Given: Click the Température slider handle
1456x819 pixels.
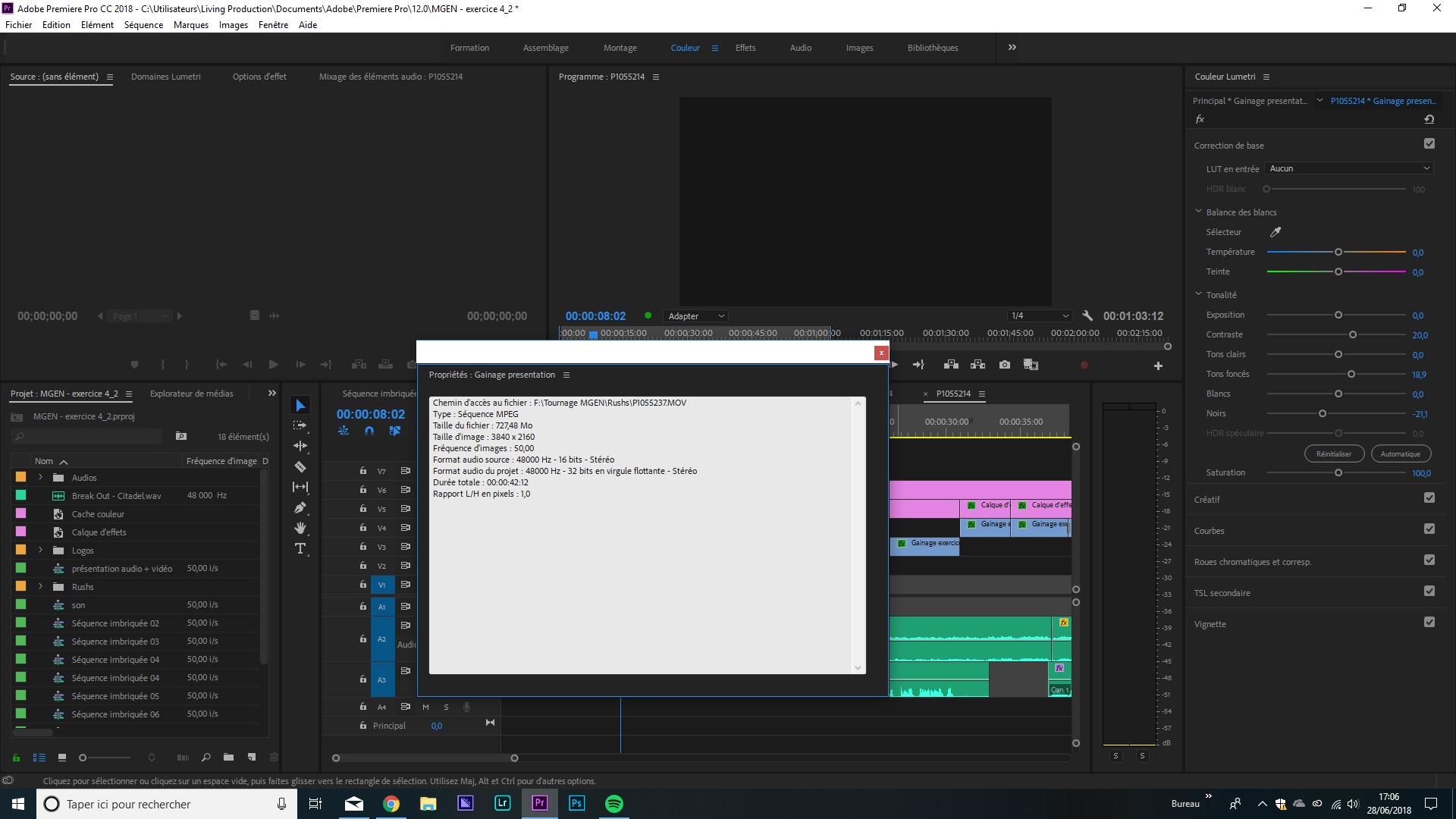Looking at the screenshot, I should click(x=1338, y=252).
